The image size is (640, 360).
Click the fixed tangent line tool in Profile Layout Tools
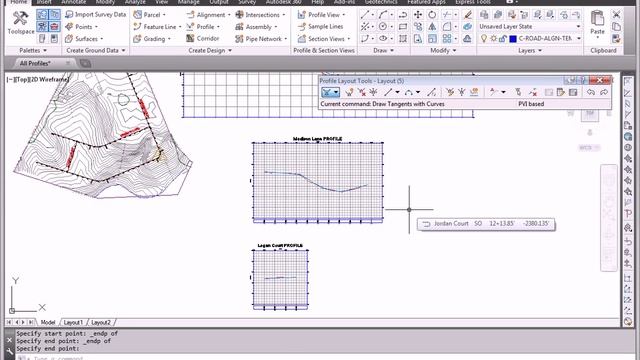388,92
